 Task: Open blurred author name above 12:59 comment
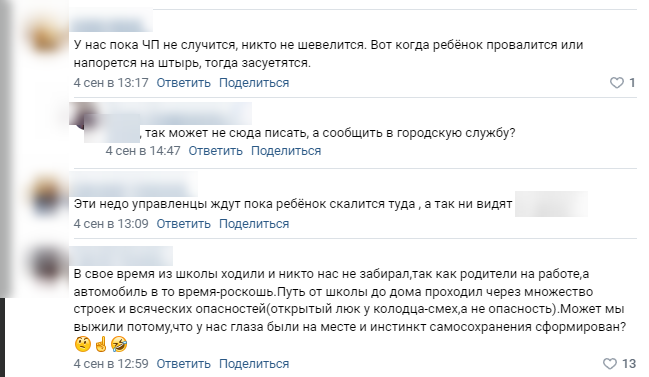[x=121, y=256]
